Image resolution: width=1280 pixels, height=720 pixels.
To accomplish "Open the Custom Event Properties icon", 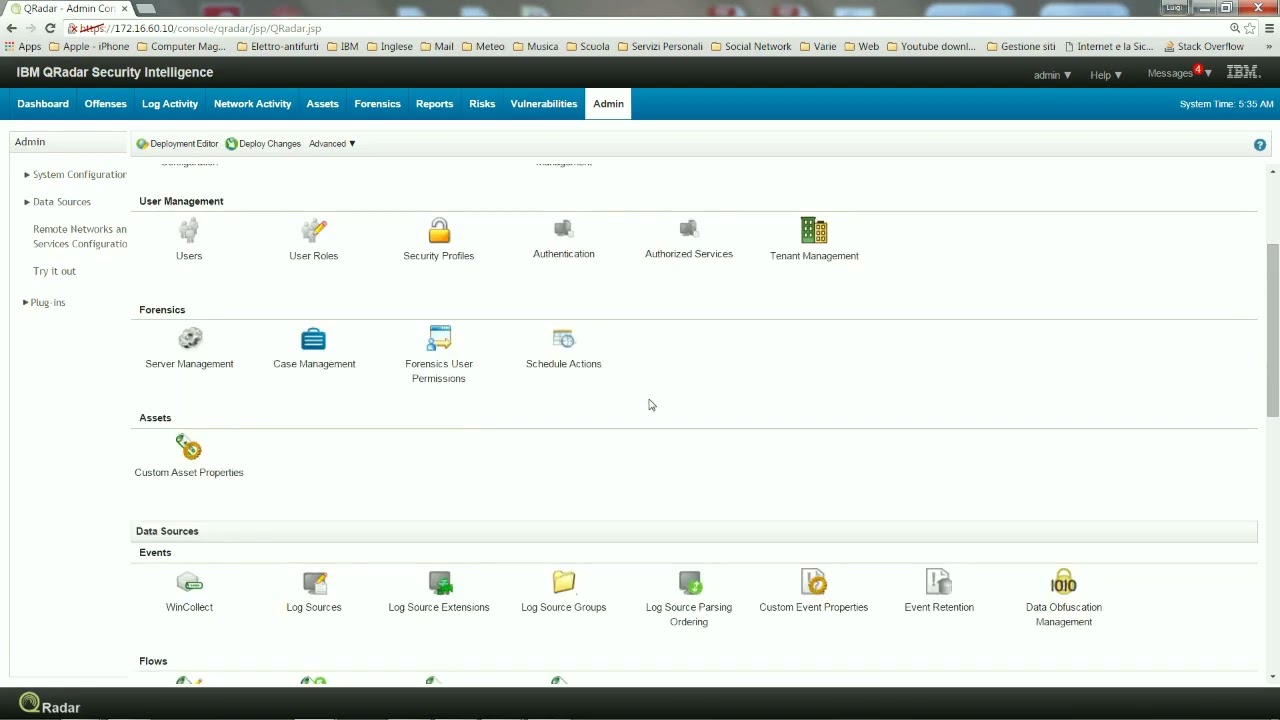I will tap(814, 583).
